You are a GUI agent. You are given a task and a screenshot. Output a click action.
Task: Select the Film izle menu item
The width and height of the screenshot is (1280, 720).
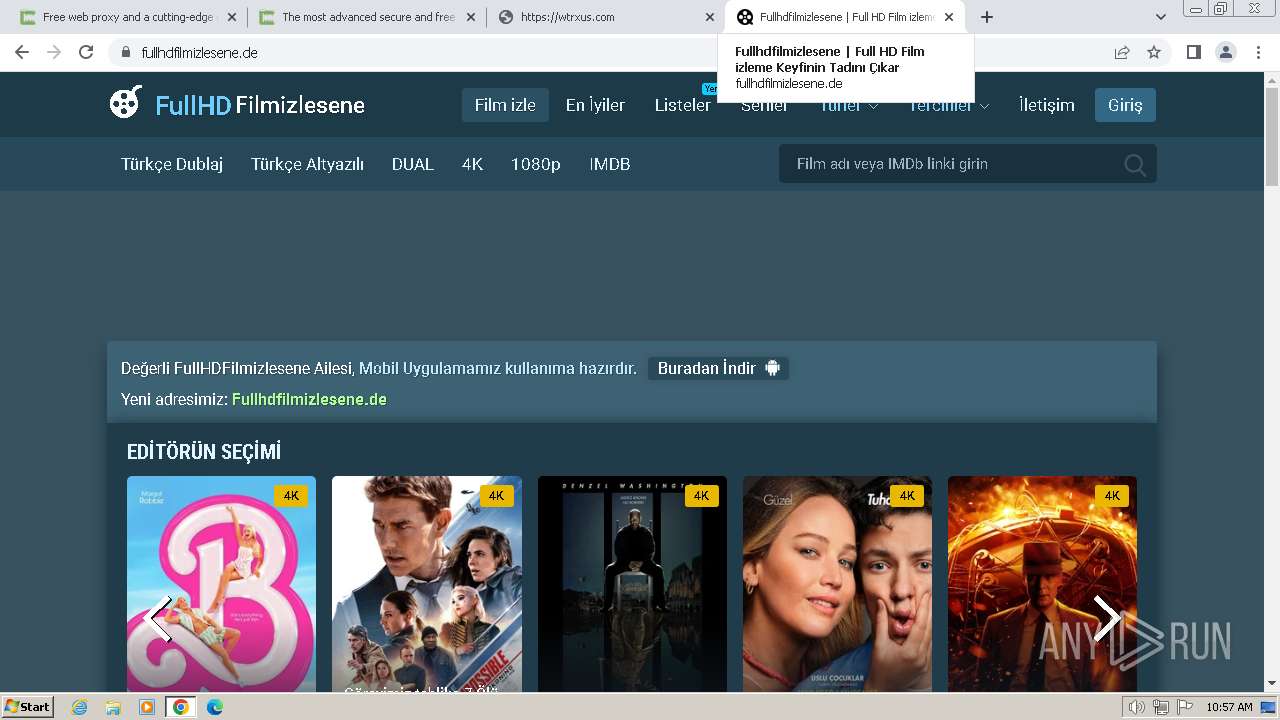505,105
